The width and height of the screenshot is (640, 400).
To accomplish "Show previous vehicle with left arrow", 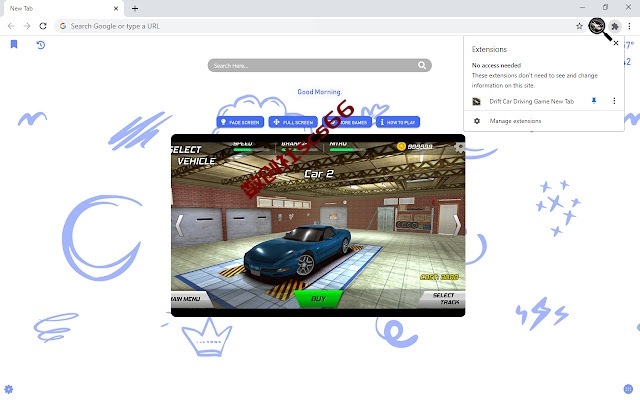I will point(179,225).
